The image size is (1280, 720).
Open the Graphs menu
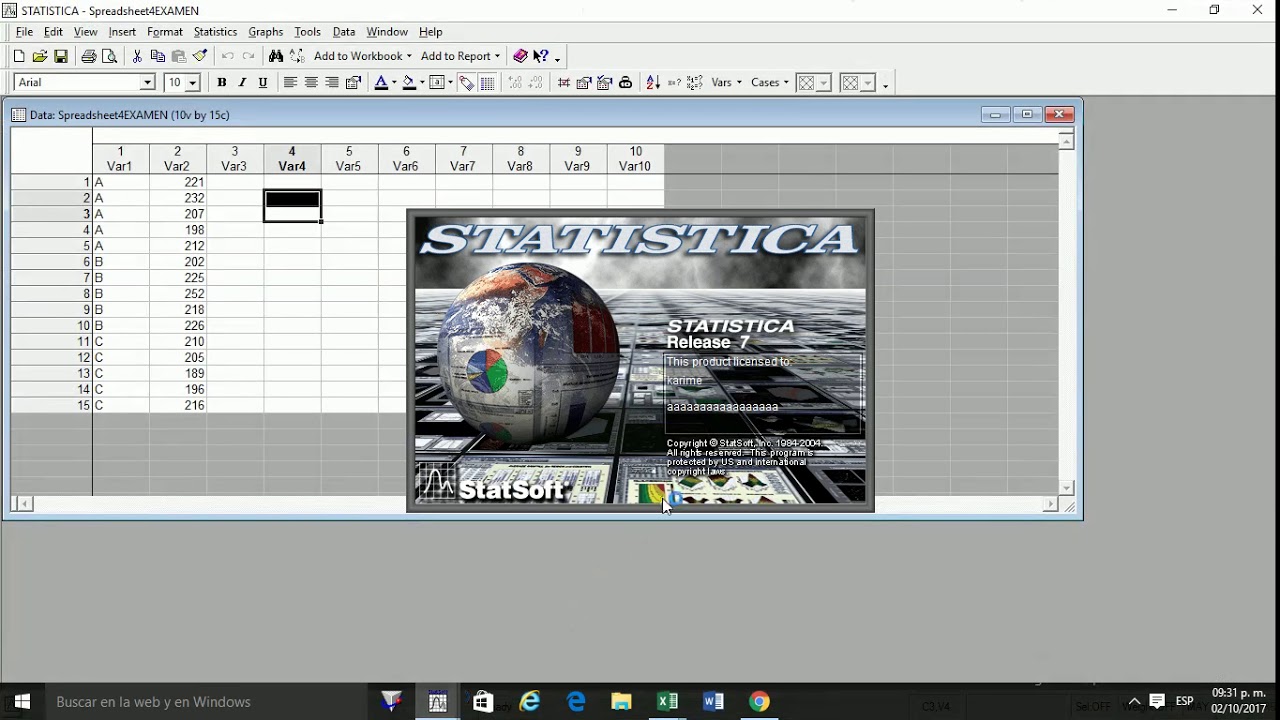pyautogui.click(x=266, y=32)
